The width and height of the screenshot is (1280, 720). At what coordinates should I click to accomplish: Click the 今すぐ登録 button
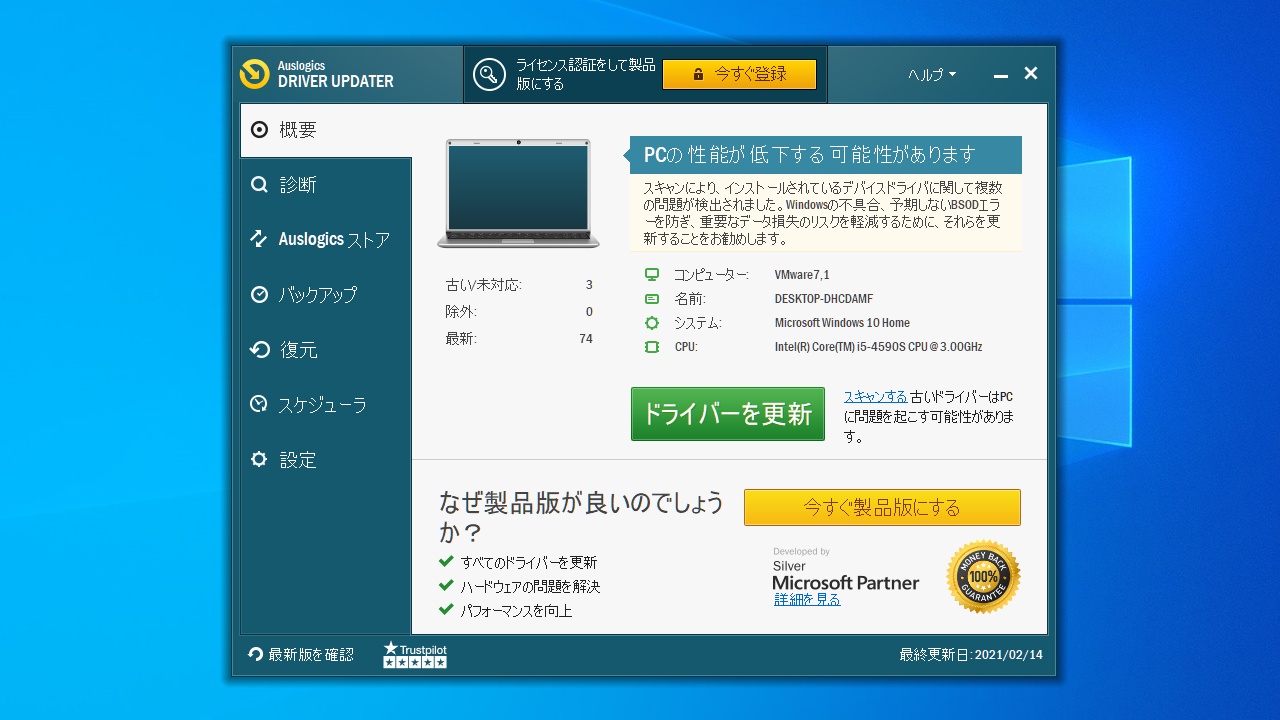point(740,74)
